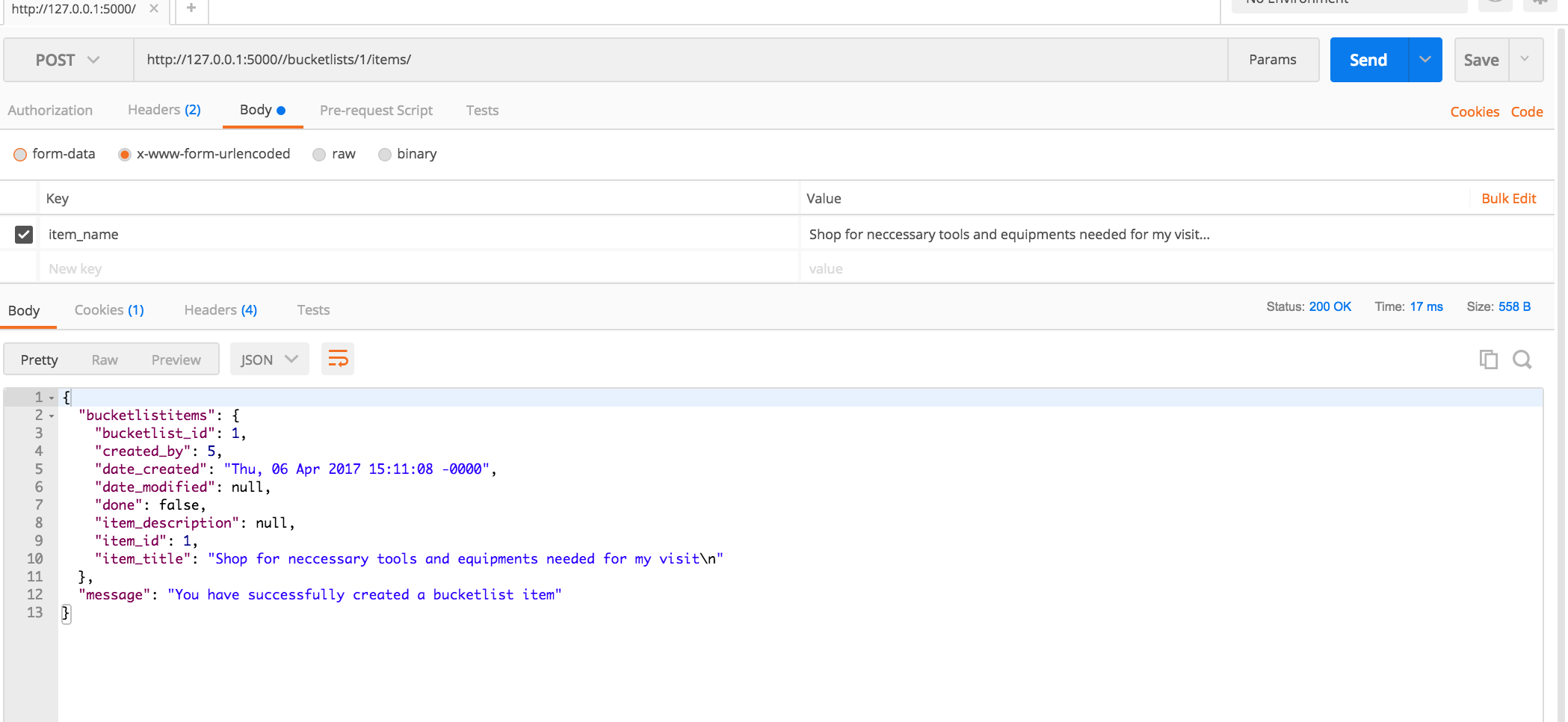Close the http://127.0.0.1:5000/ request tab
The image size is (1568, 722).
tap(154, 8)
